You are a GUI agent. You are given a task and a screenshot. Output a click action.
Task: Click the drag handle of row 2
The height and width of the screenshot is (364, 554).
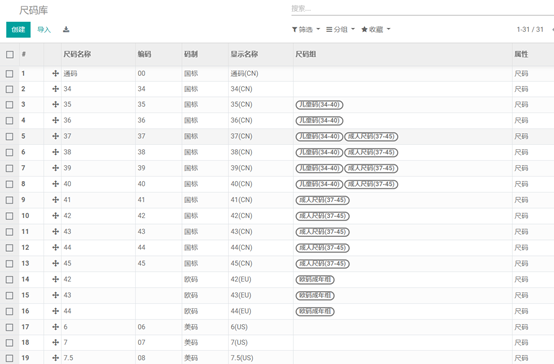[x=55, y=89]
